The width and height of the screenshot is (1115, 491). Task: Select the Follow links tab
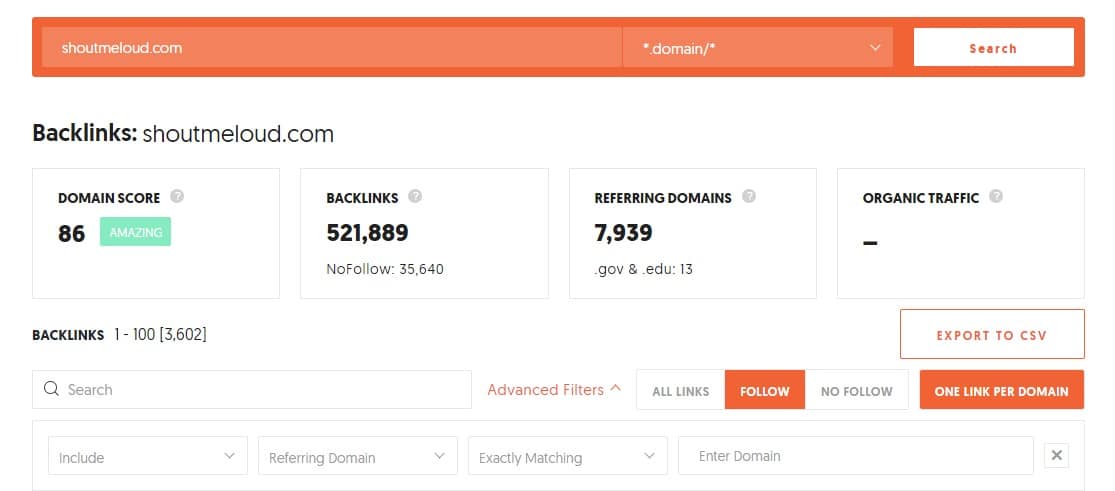click(764, 390)
